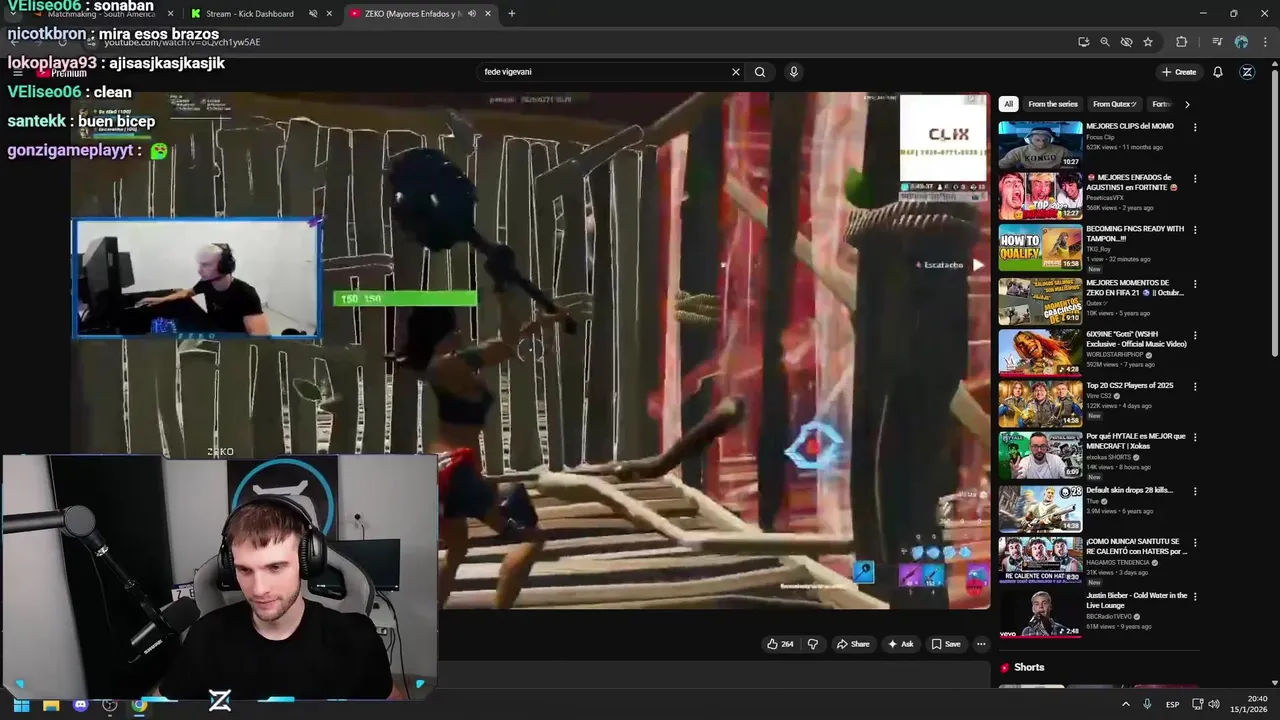Open MEJORES MOMENTOS DE ZEKO EN FIFA 21 title
The height and width of the screenshot is (720, 1280).
click(x=1135, y=288)
